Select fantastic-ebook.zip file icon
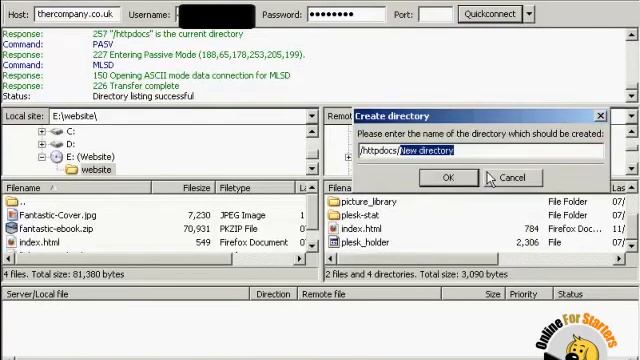640x360 pixels. [x=12, y=228]
